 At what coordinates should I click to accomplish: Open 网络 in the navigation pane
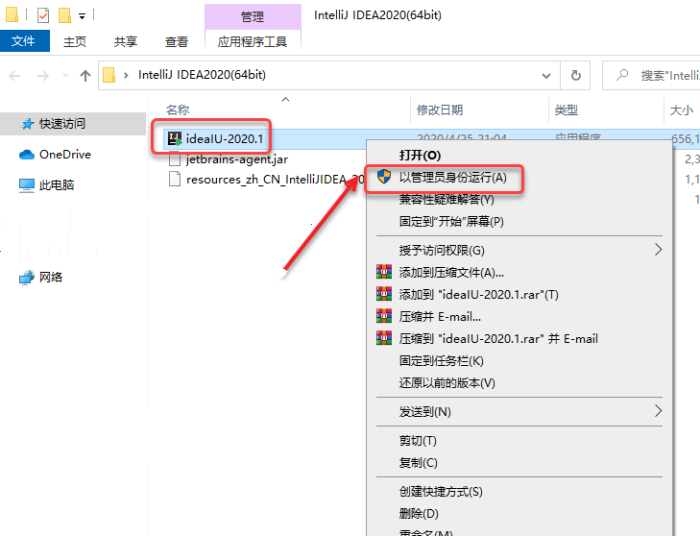[50, 277]
